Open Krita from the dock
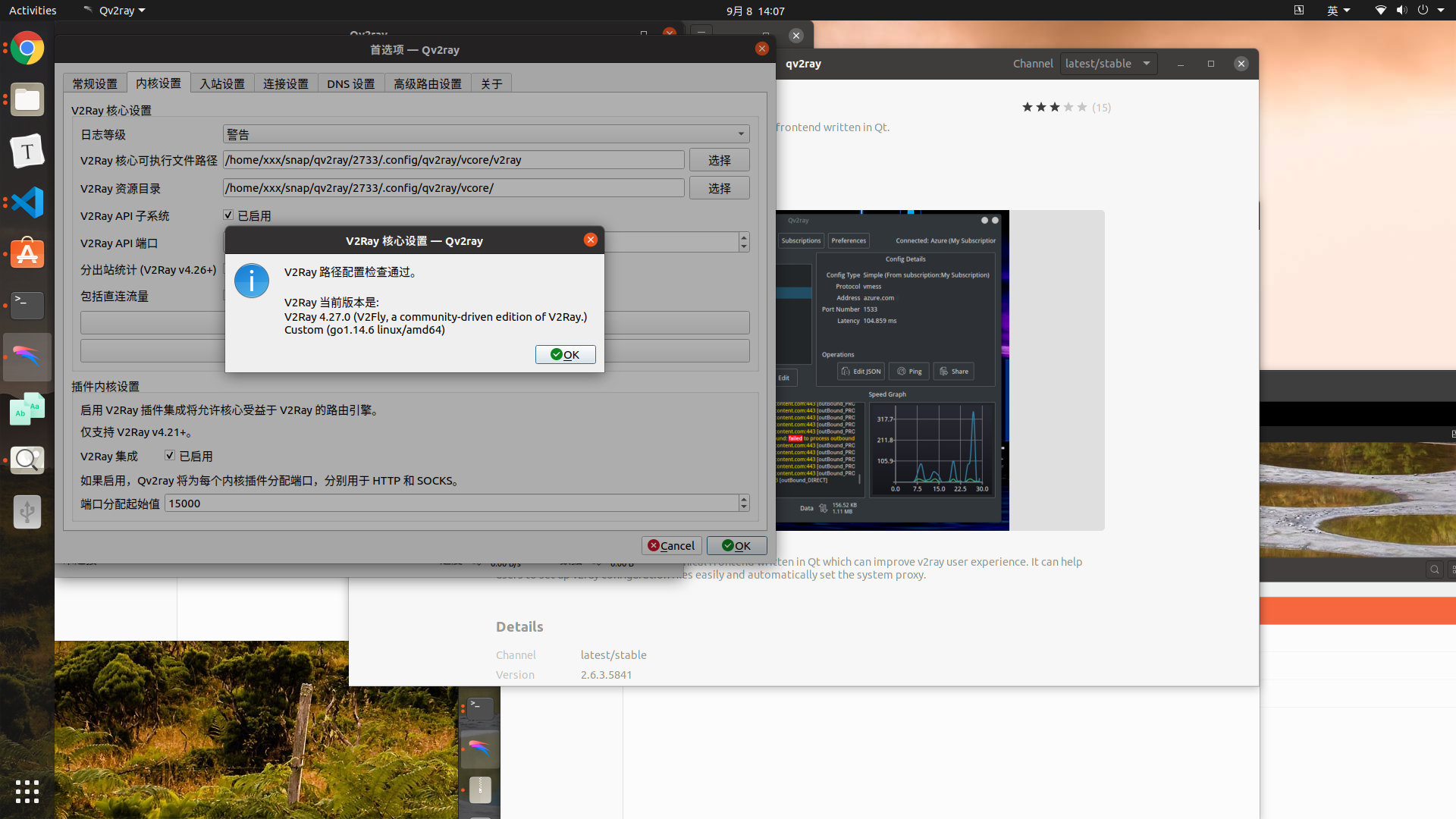 tap(27, 357)
